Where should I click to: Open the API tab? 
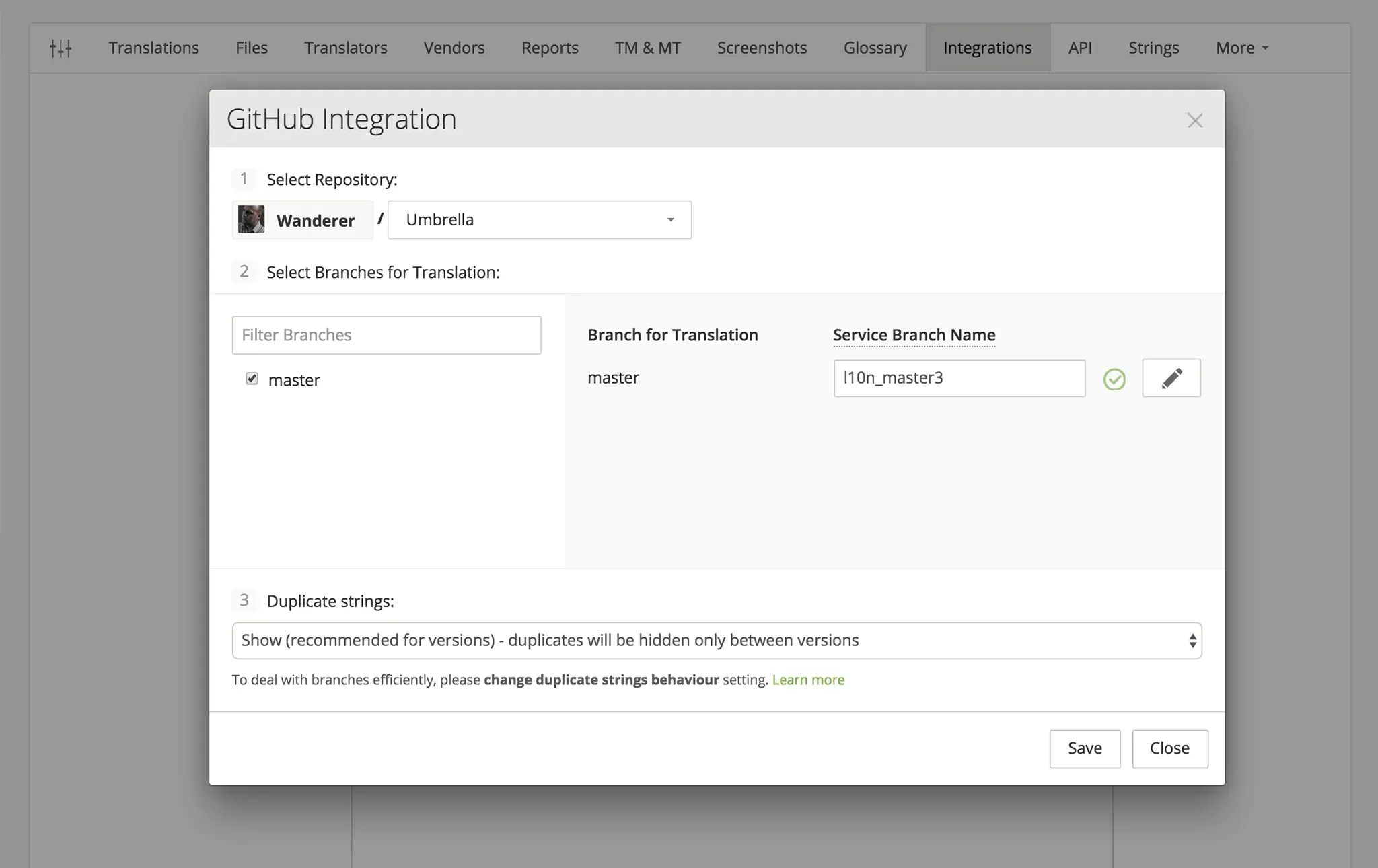point(1079,48)
